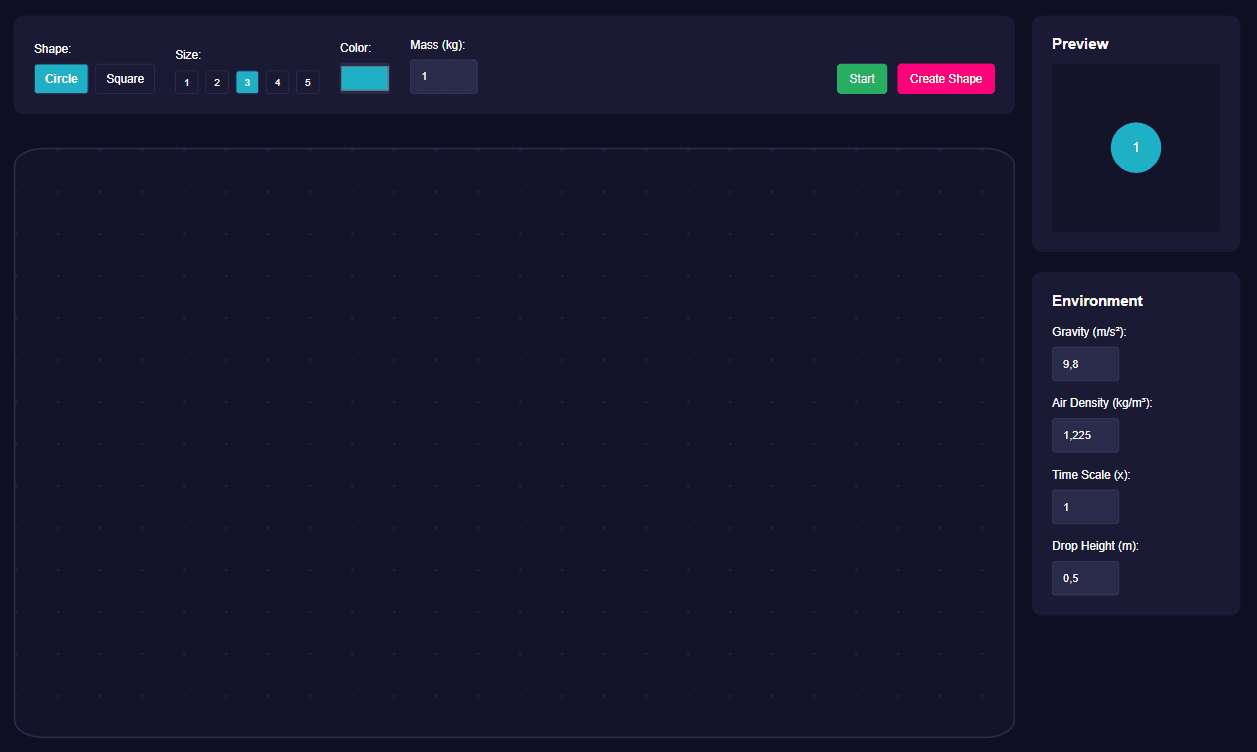The height and width of the screenshot is (752, 1257).
Task: Click the pink Create Shape button
Action: click(x=945, y=78)
